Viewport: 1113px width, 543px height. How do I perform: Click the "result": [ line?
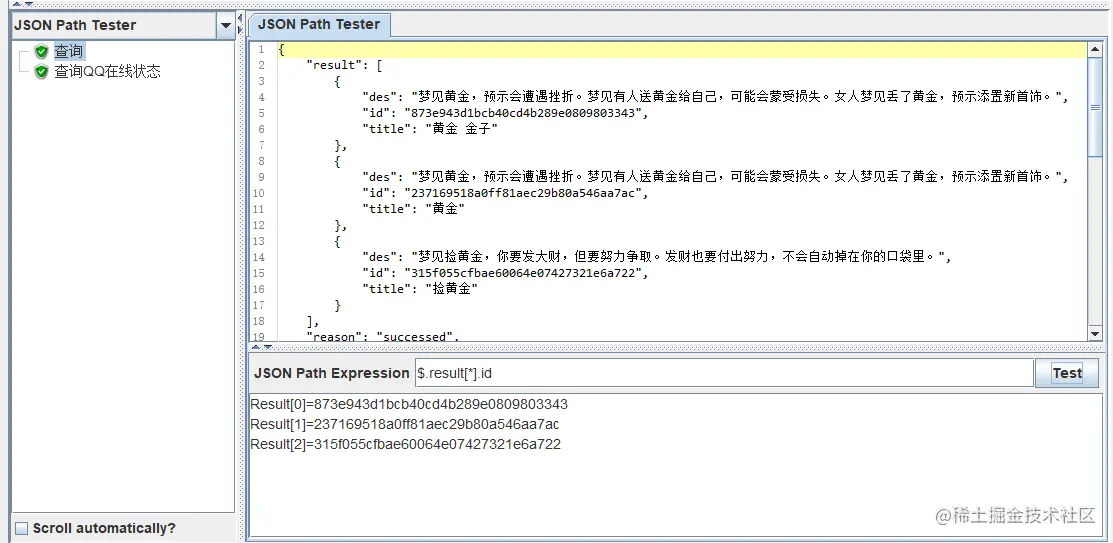coord(344,65)
